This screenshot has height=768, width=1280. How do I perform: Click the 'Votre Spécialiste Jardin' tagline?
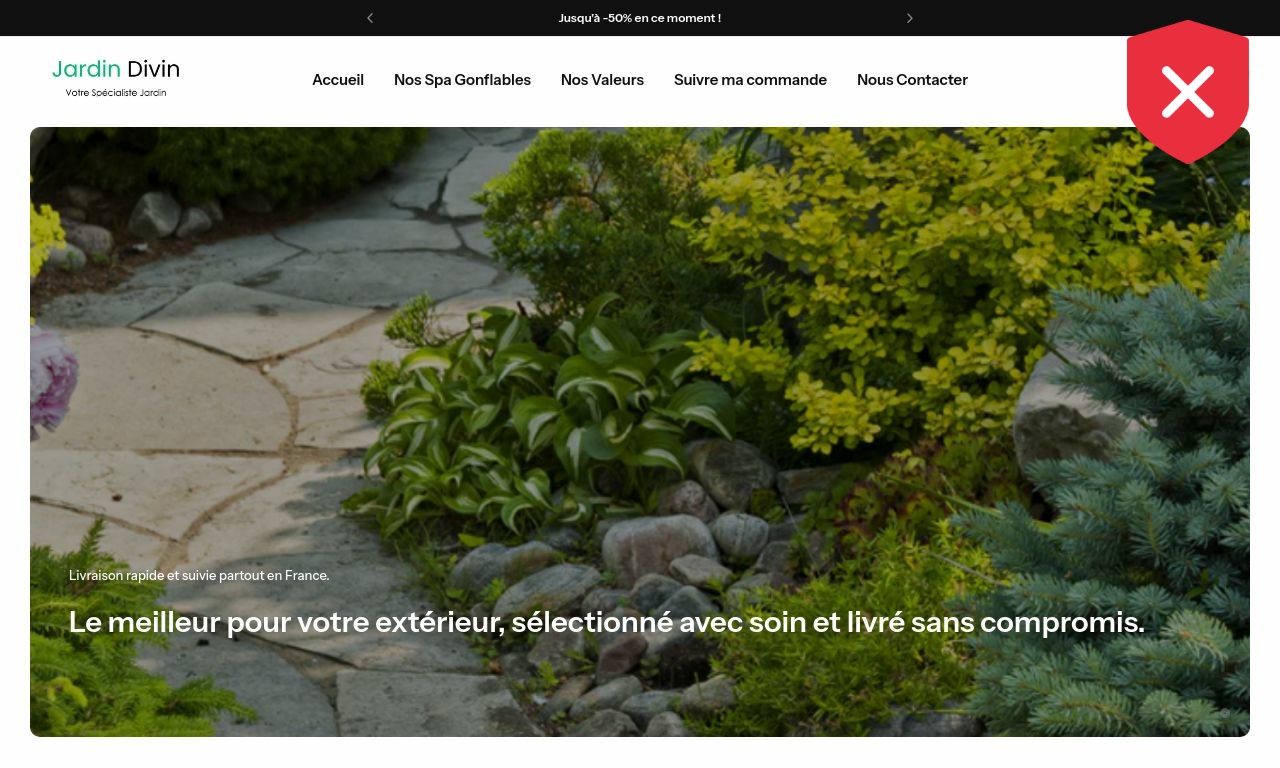pyautogui.click(x=116, y=93)
